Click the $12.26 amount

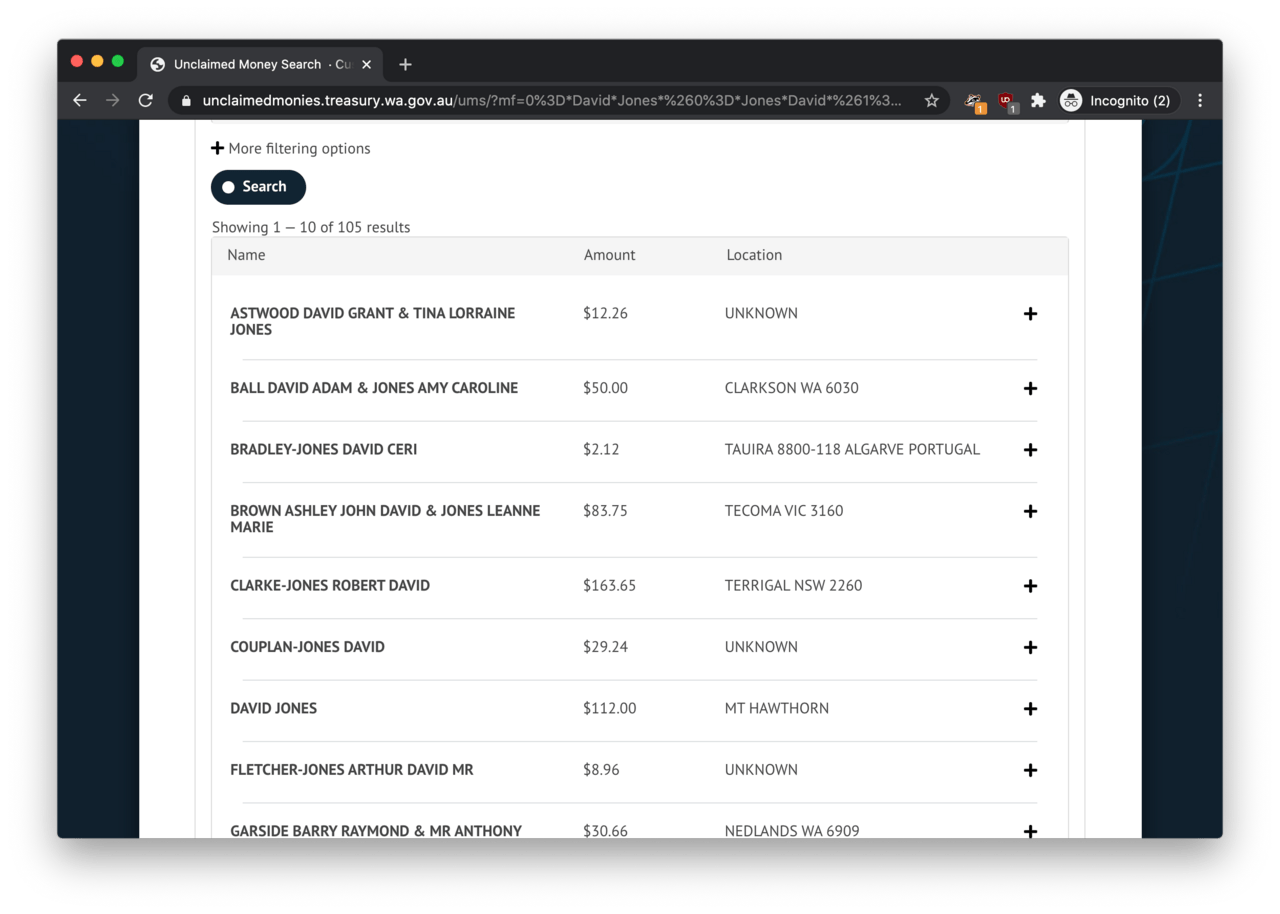pyautogui.click(x=605, y=313)
